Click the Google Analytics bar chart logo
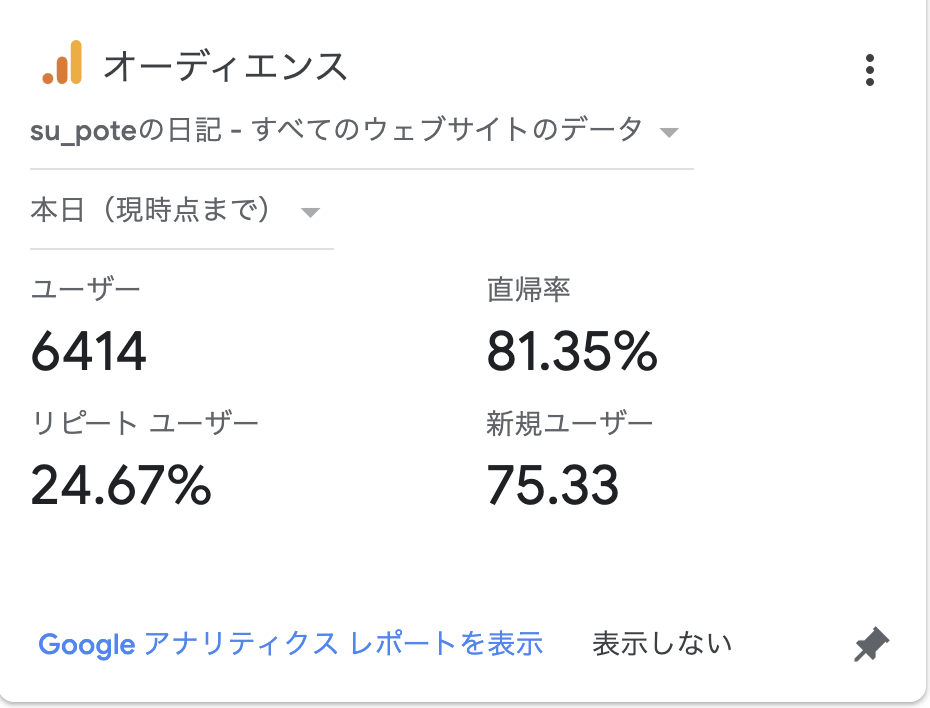 (62, 62)
